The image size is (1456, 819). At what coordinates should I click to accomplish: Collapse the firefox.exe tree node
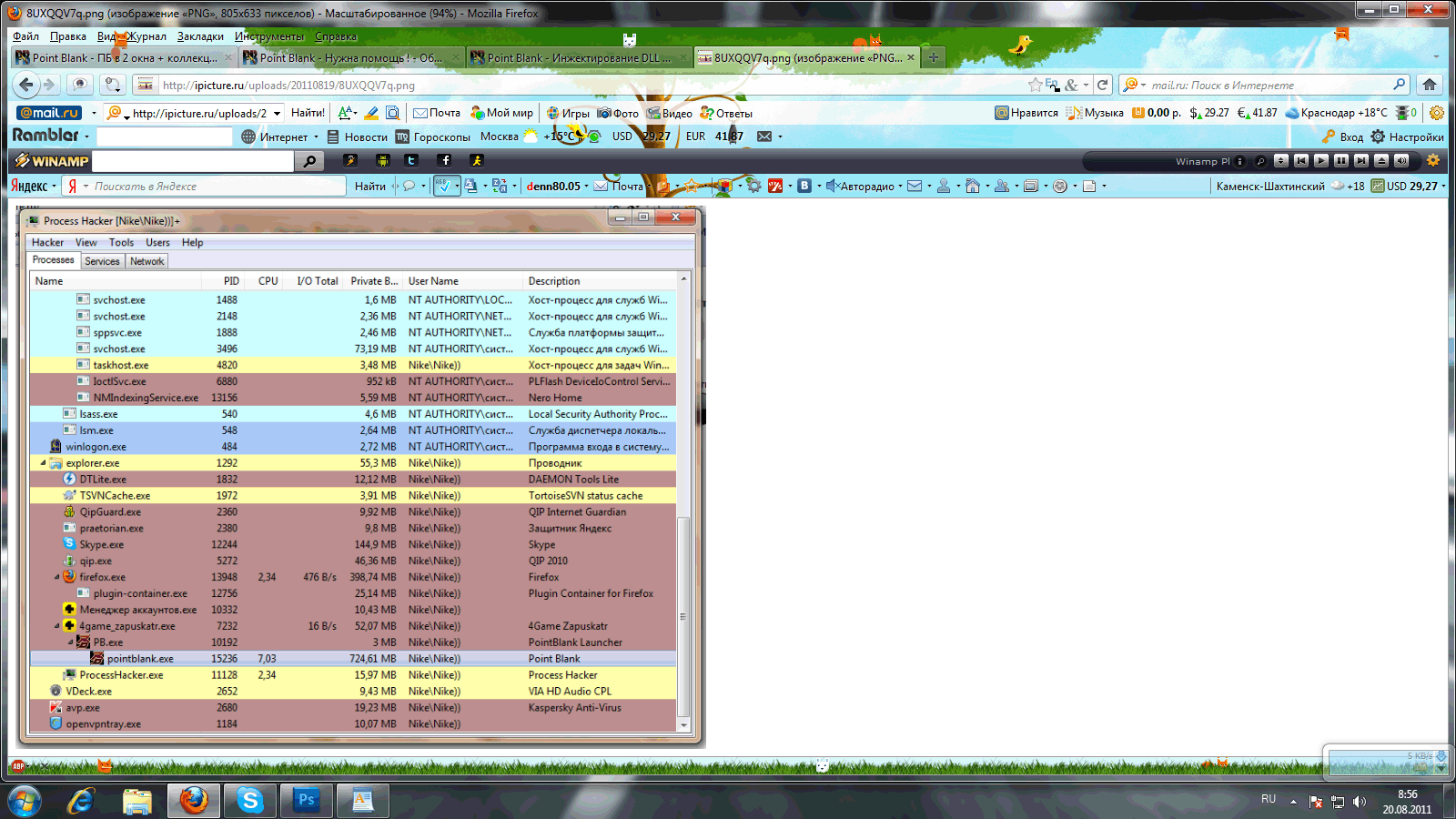click(56, 577)
